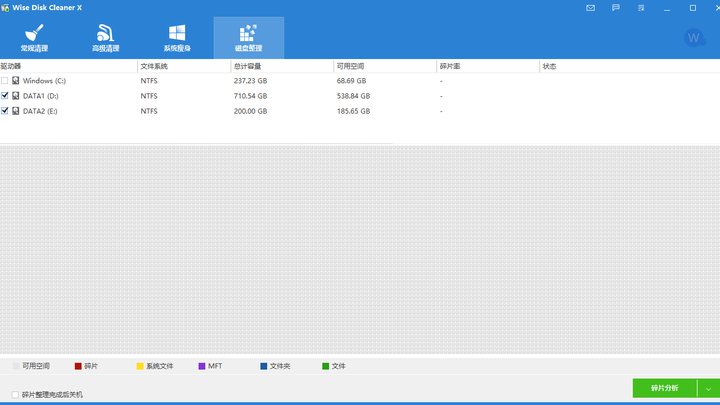Click NTFS in the Windows (C:) row
720x405 pixels.
coord(149,81)
